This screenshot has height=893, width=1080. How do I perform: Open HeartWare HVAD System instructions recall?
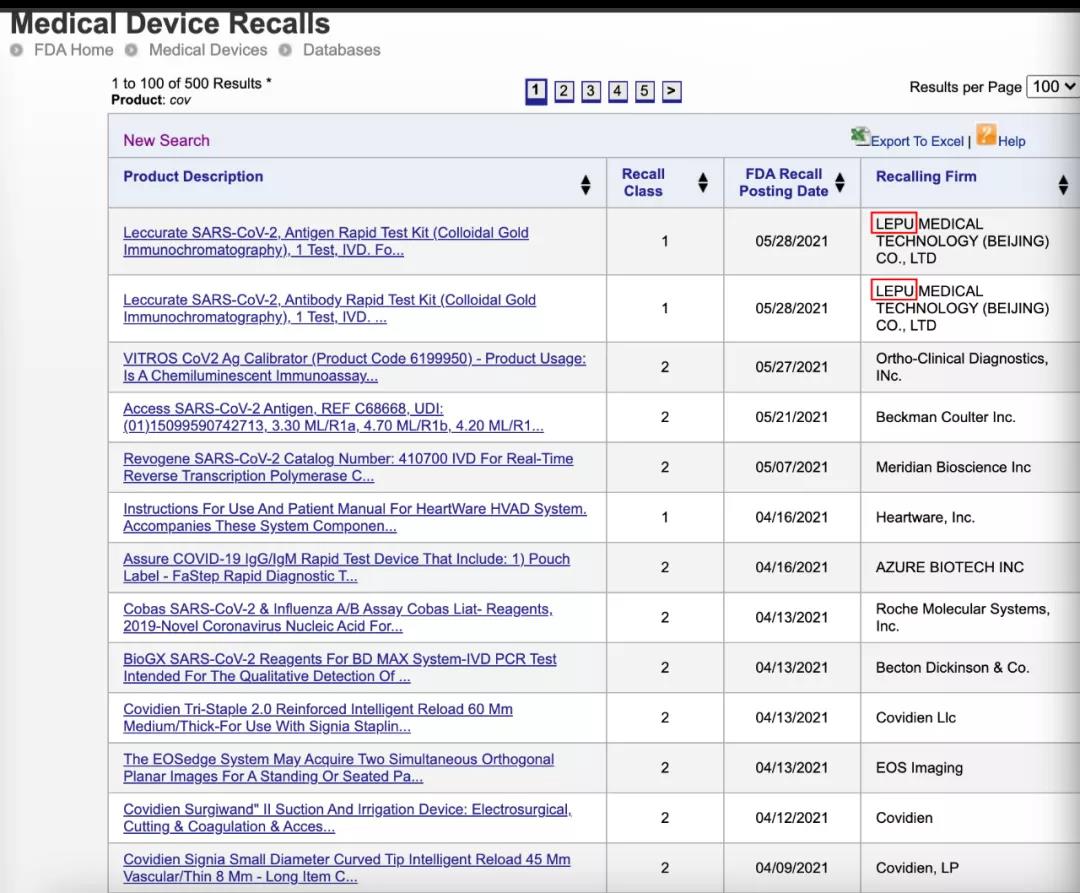click(355, 517)
